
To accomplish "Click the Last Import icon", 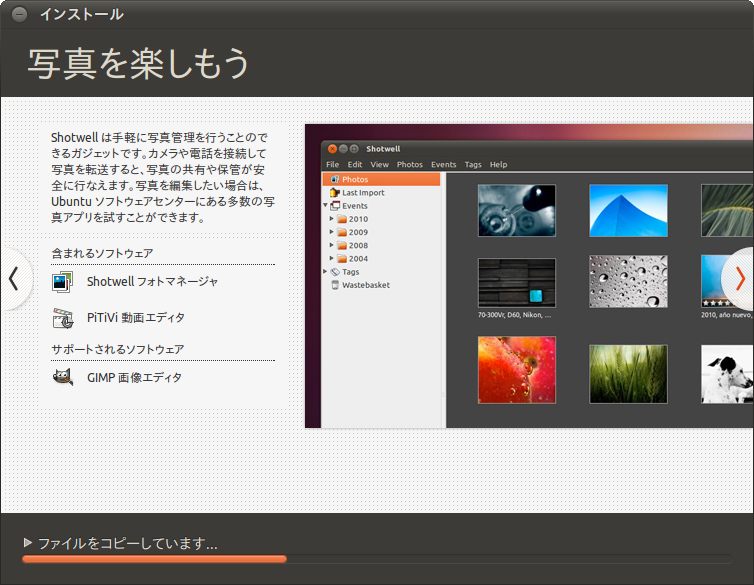I will click(x=335, y=193).
